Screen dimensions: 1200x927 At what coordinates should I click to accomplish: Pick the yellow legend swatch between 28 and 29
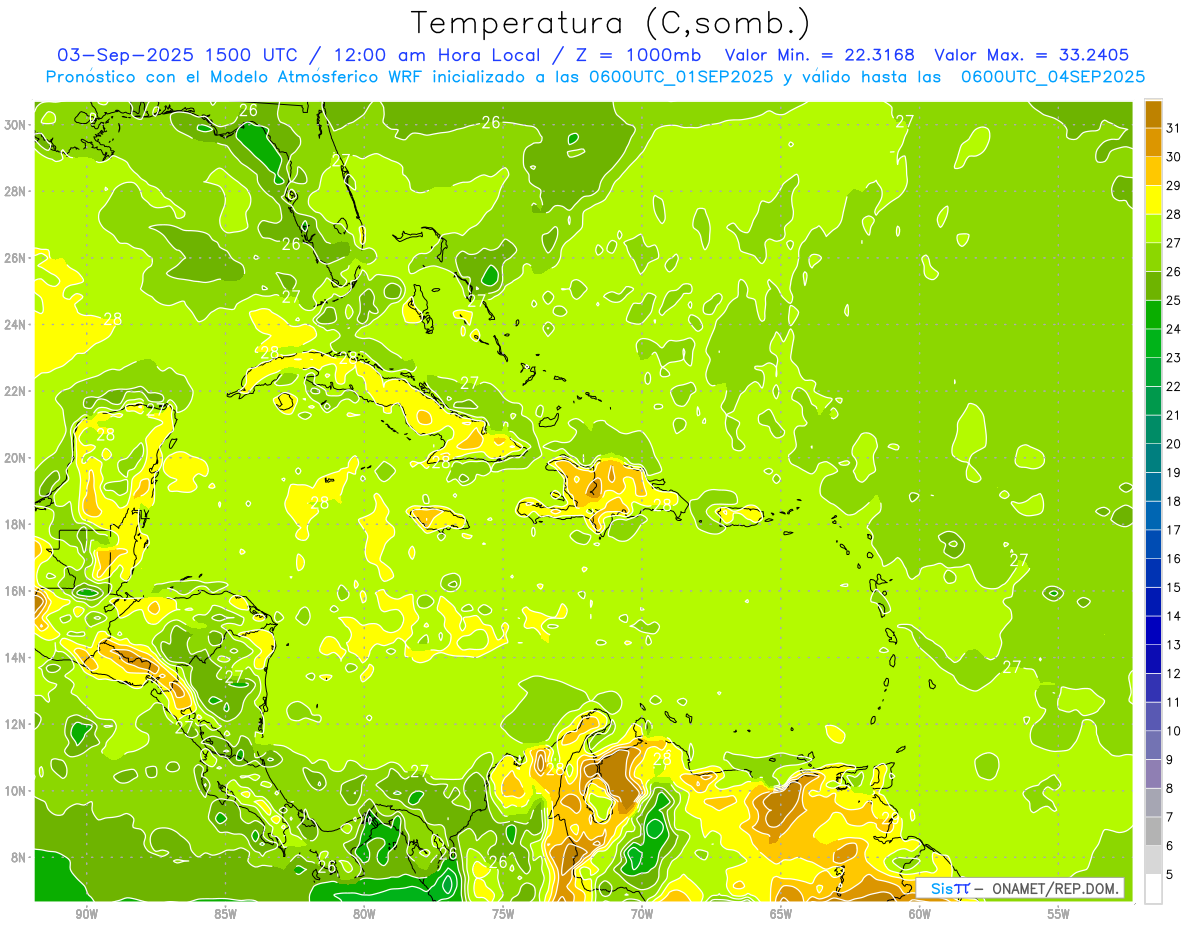click(x=1153, y=200)
